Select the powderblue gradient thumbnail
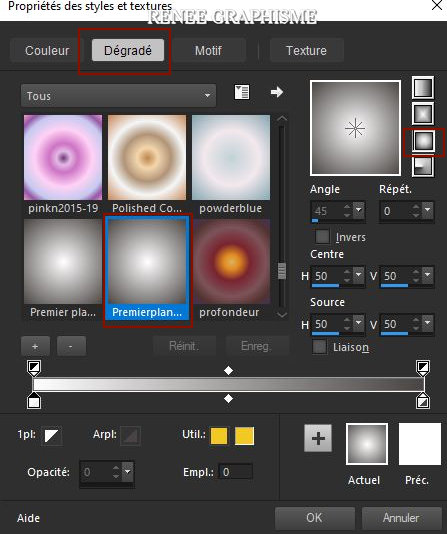 (x=231, y=164)
